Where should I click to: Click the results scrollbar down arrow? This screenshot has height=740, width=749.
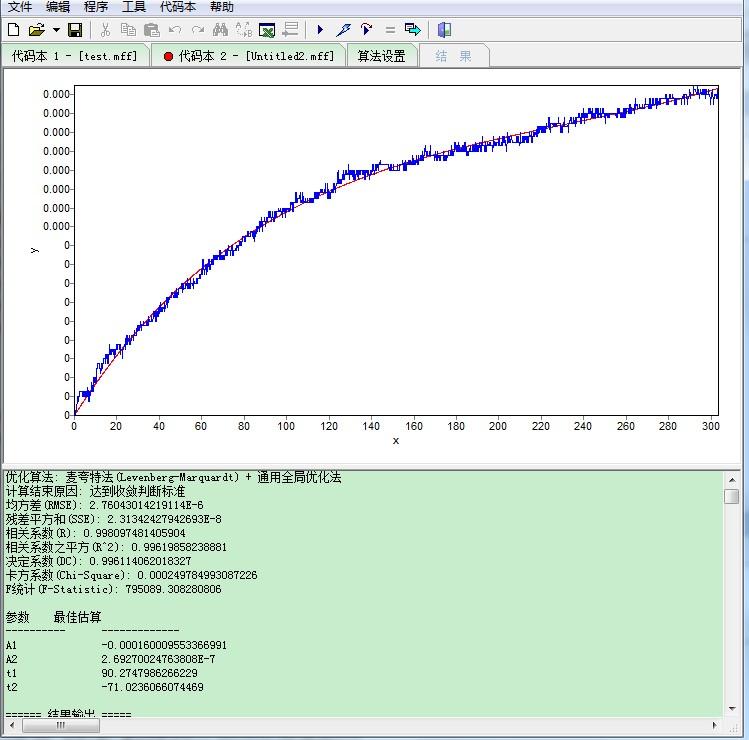(x=732, y=709)
